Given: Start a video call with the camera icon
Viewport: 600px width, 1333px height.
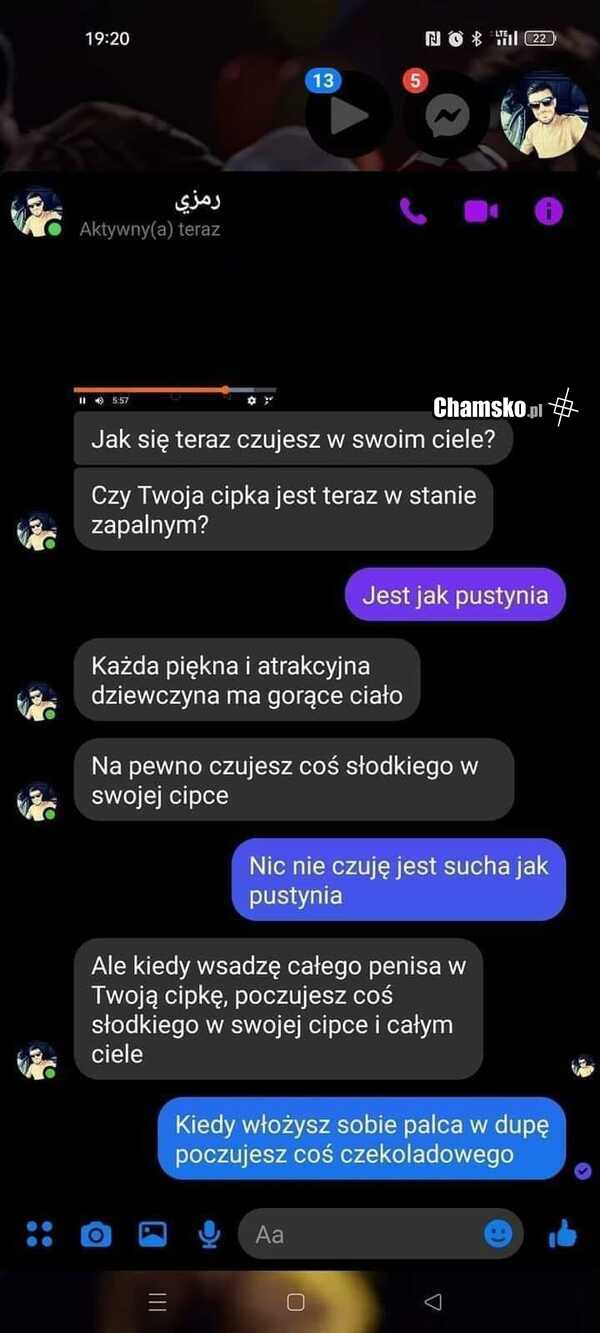Looking at the screenshot, I should pos(481,211).
